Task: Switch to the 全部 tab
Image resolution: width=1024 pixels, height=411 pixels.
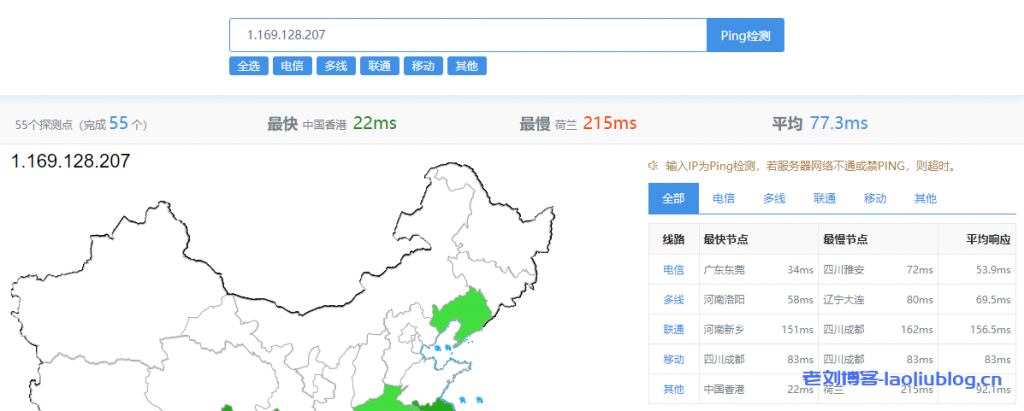Action: 673,199
